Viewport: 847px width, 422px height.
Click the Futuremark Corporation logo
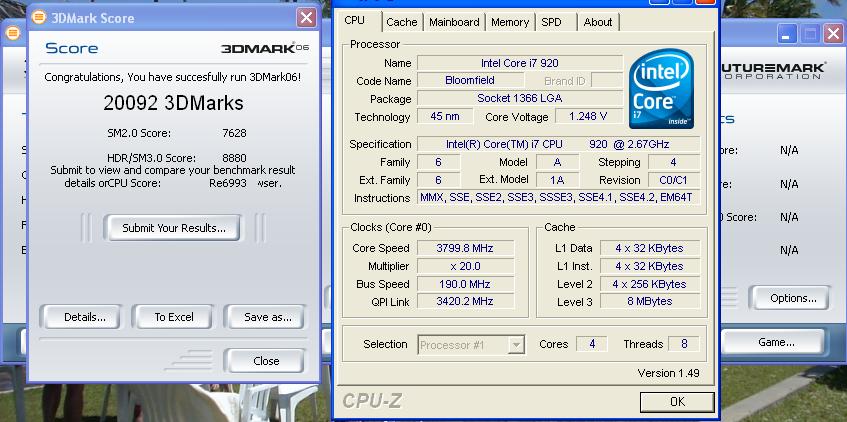[x=774, y=71]
